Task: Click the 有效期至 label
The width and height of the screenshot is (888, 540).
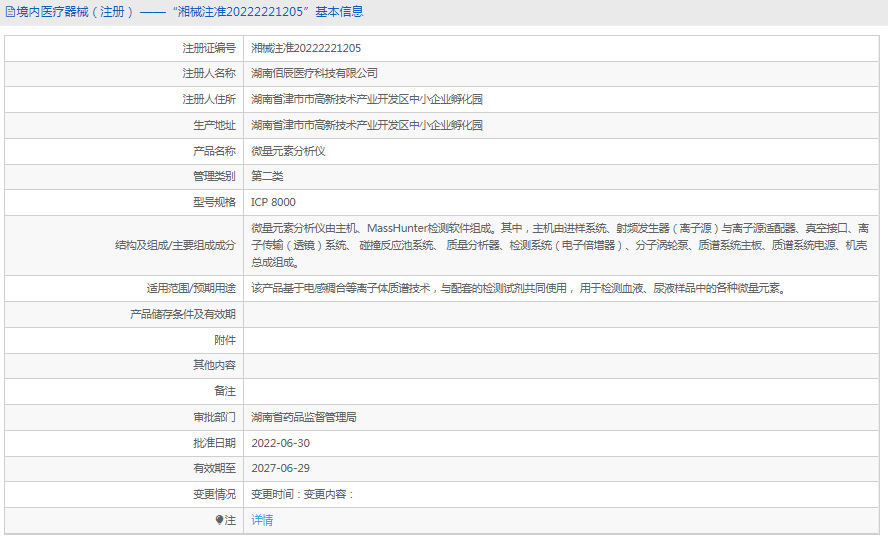Action: click(x=214, y=468)
